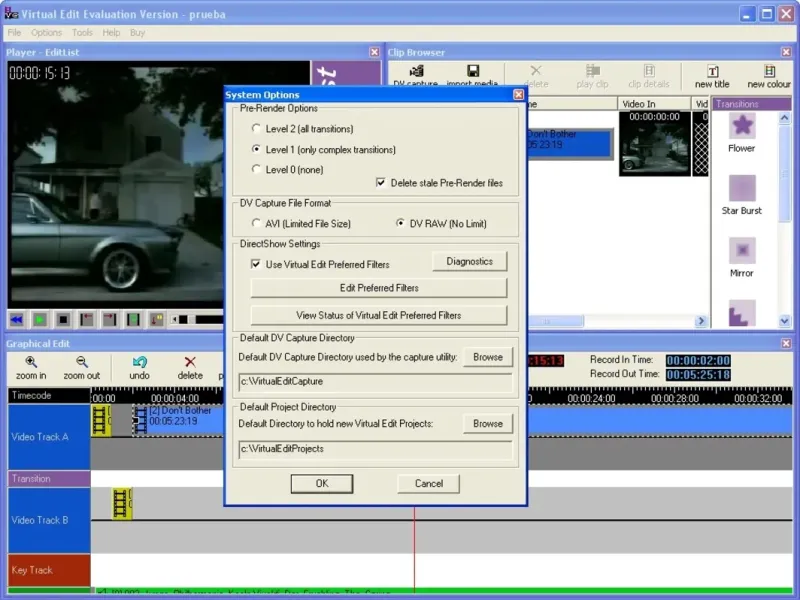Image resolution: width=800 pixels, height=600 pixels.
Task: Select the Flower transition
Action: (x=742, y=126)
